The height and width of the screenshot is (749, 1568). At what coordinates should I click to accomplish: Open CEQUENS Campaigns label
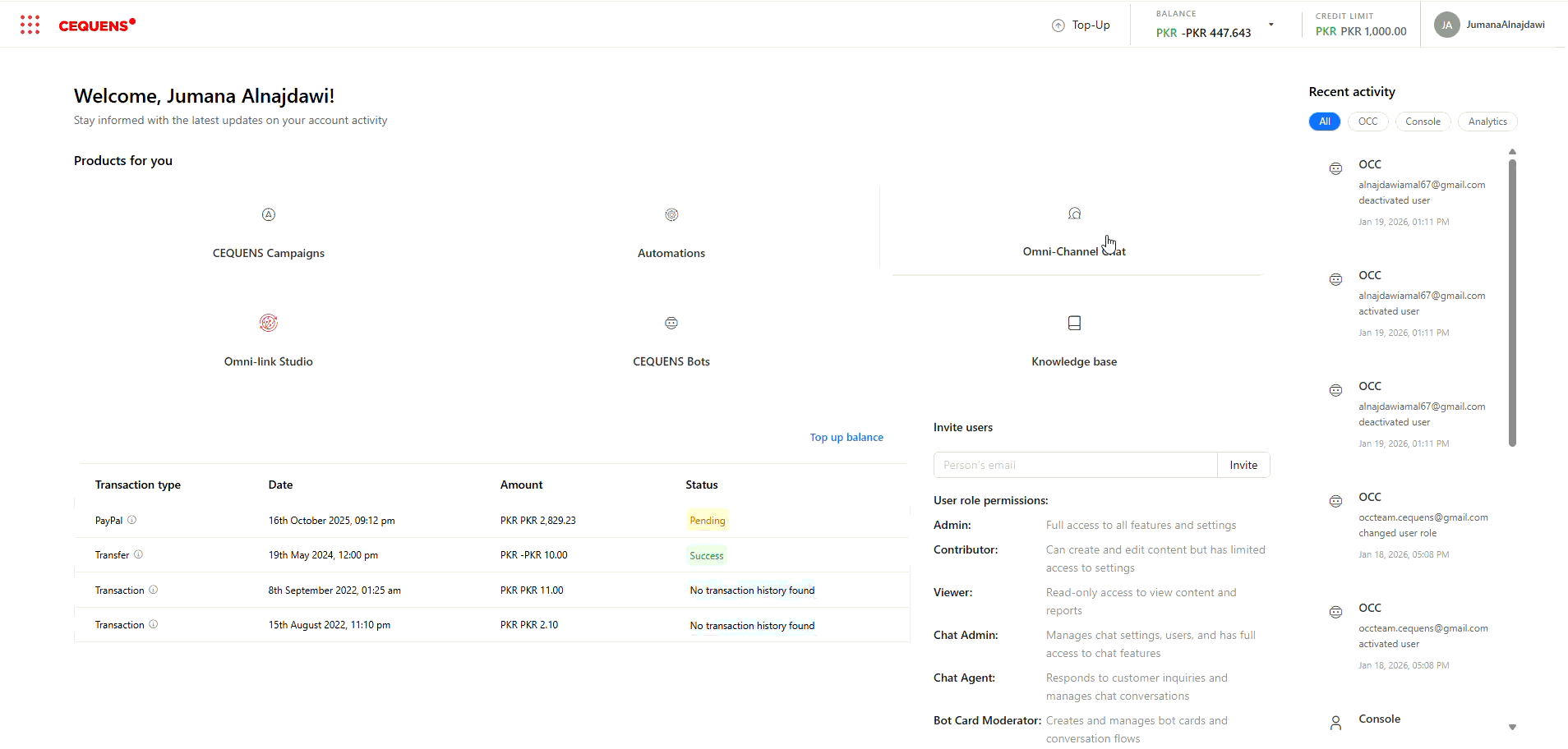[269, 253]
